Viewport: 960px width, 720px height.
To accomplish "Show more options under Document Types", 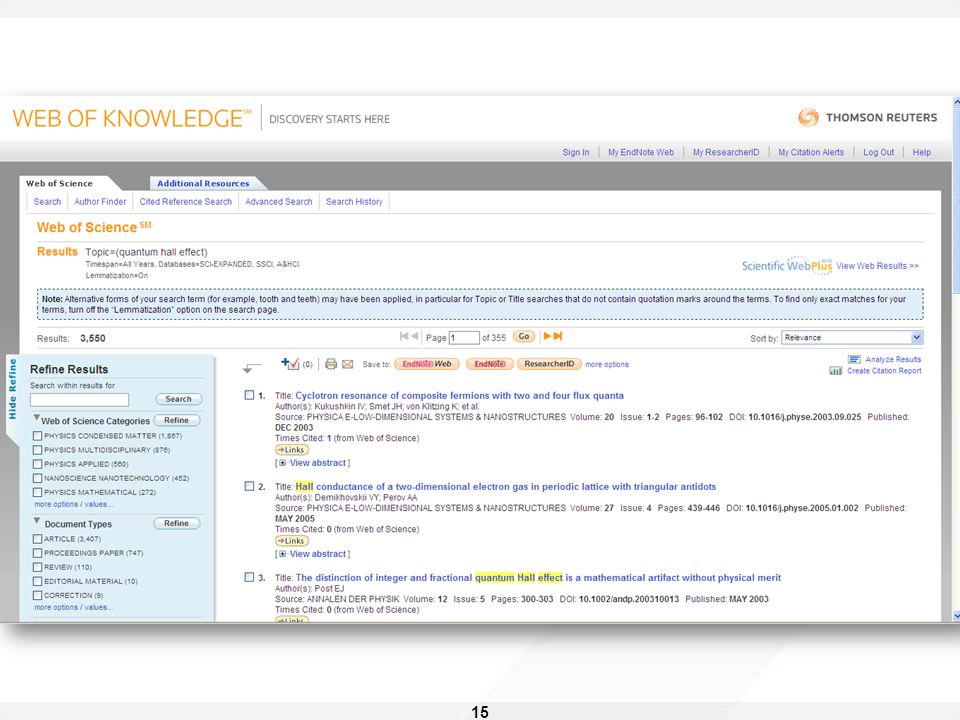I will (x=73, y=607).
